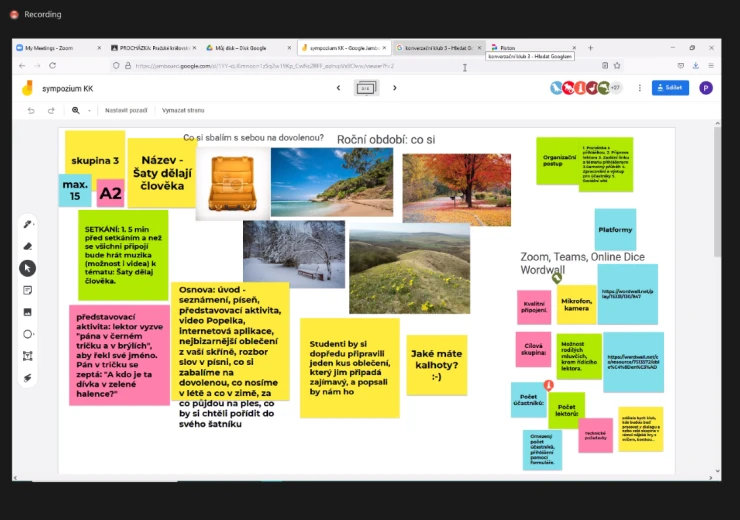Select the 'Název - Šaty dělají člověka' note

pyautogui.click(x=162, y=173)
